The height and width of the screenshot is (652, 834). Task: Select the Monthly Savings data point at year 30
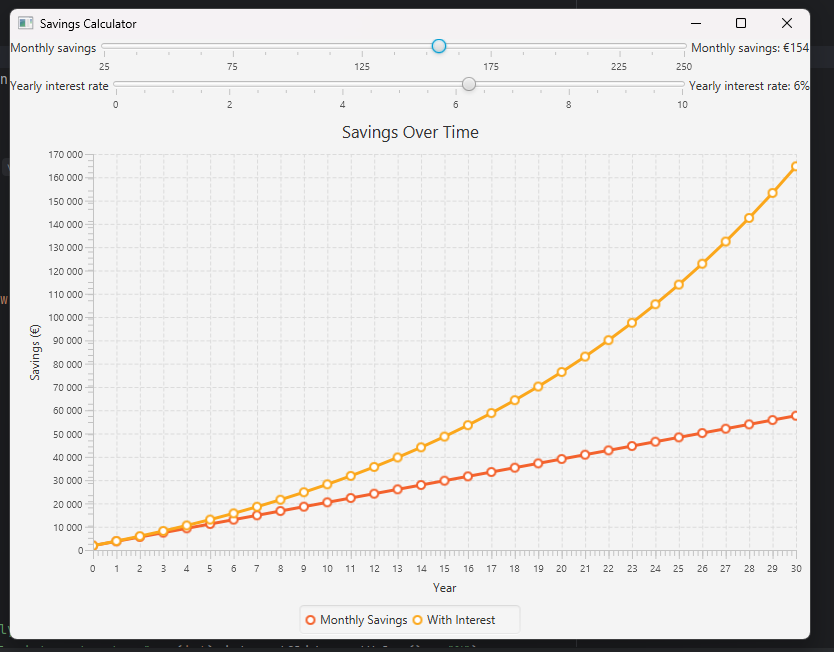796,415
